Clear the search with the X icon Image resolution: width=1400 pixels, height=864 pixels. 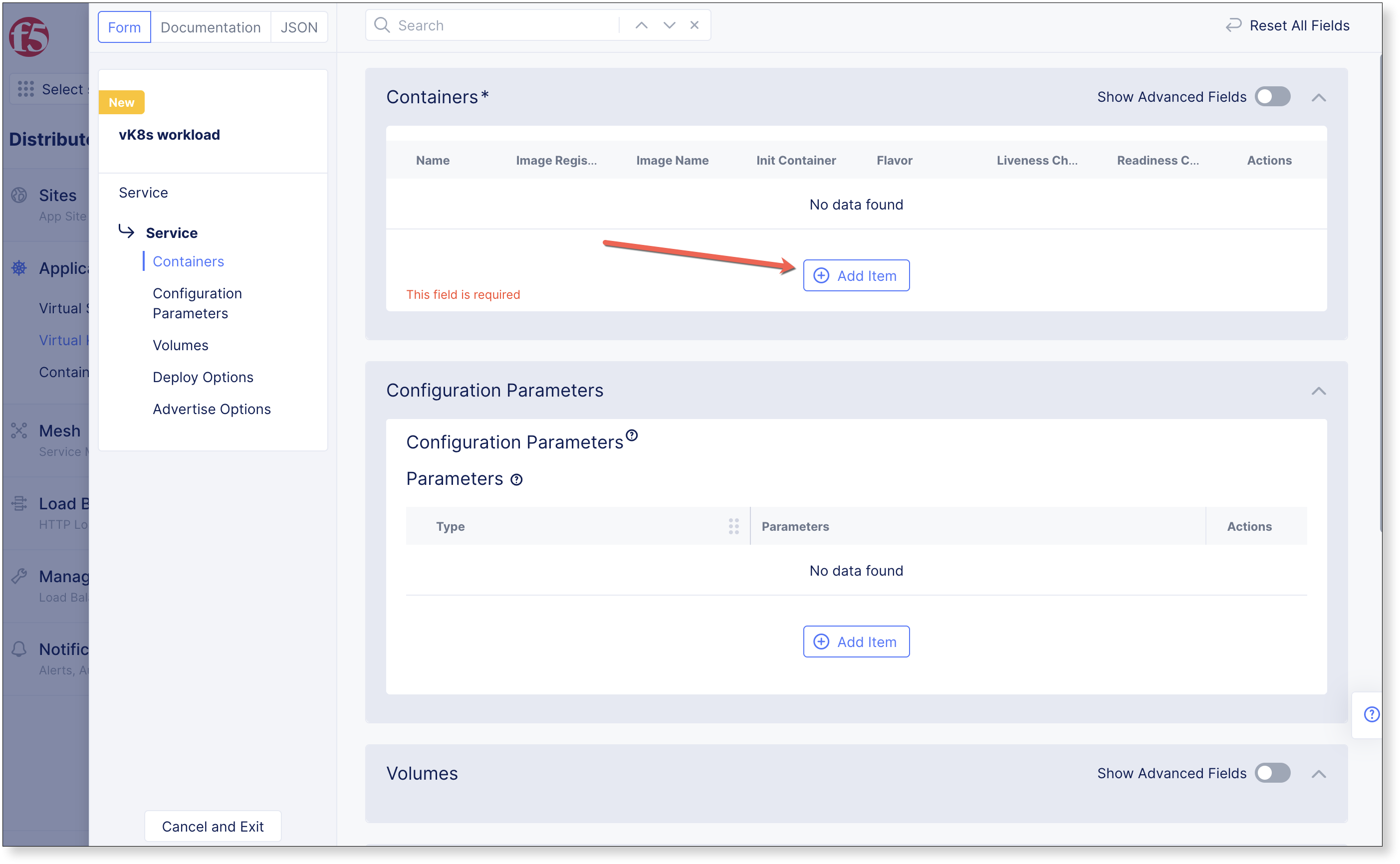pos(695,25)
